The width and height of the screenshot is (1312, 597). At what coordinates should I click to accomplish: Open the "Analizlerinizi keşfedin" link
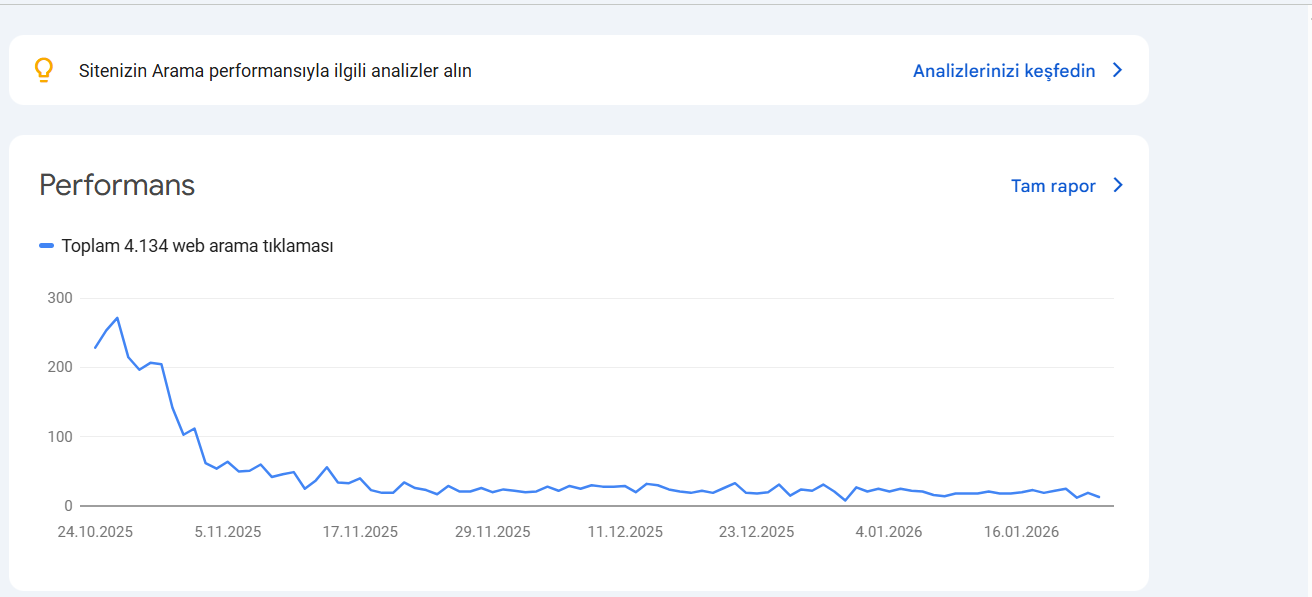tap(1003, 71)
